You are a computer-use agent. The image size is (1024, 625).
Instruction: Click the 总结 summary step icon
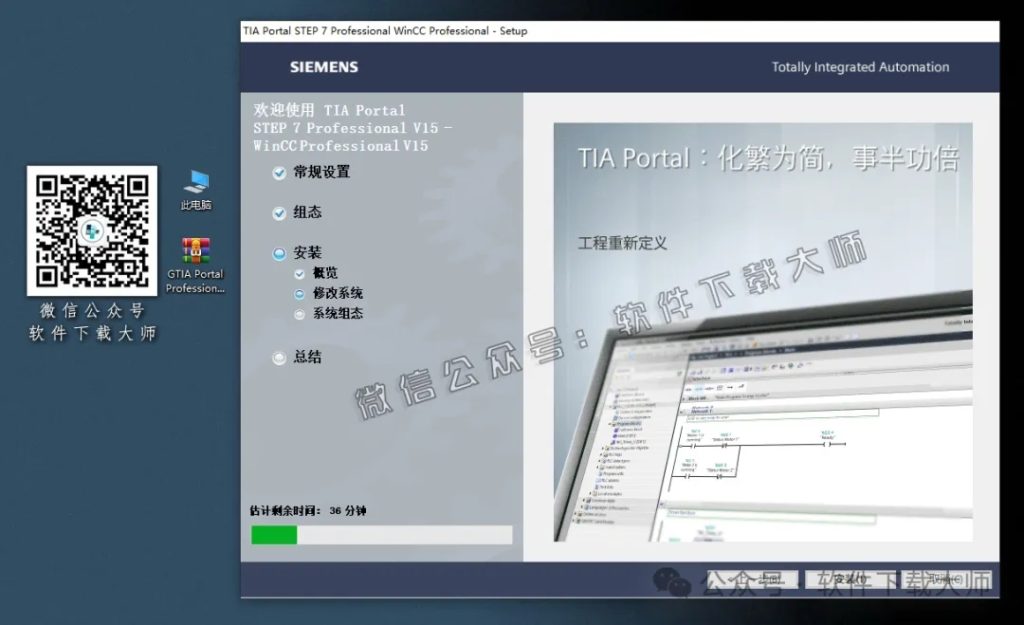[x=278, y=357]
